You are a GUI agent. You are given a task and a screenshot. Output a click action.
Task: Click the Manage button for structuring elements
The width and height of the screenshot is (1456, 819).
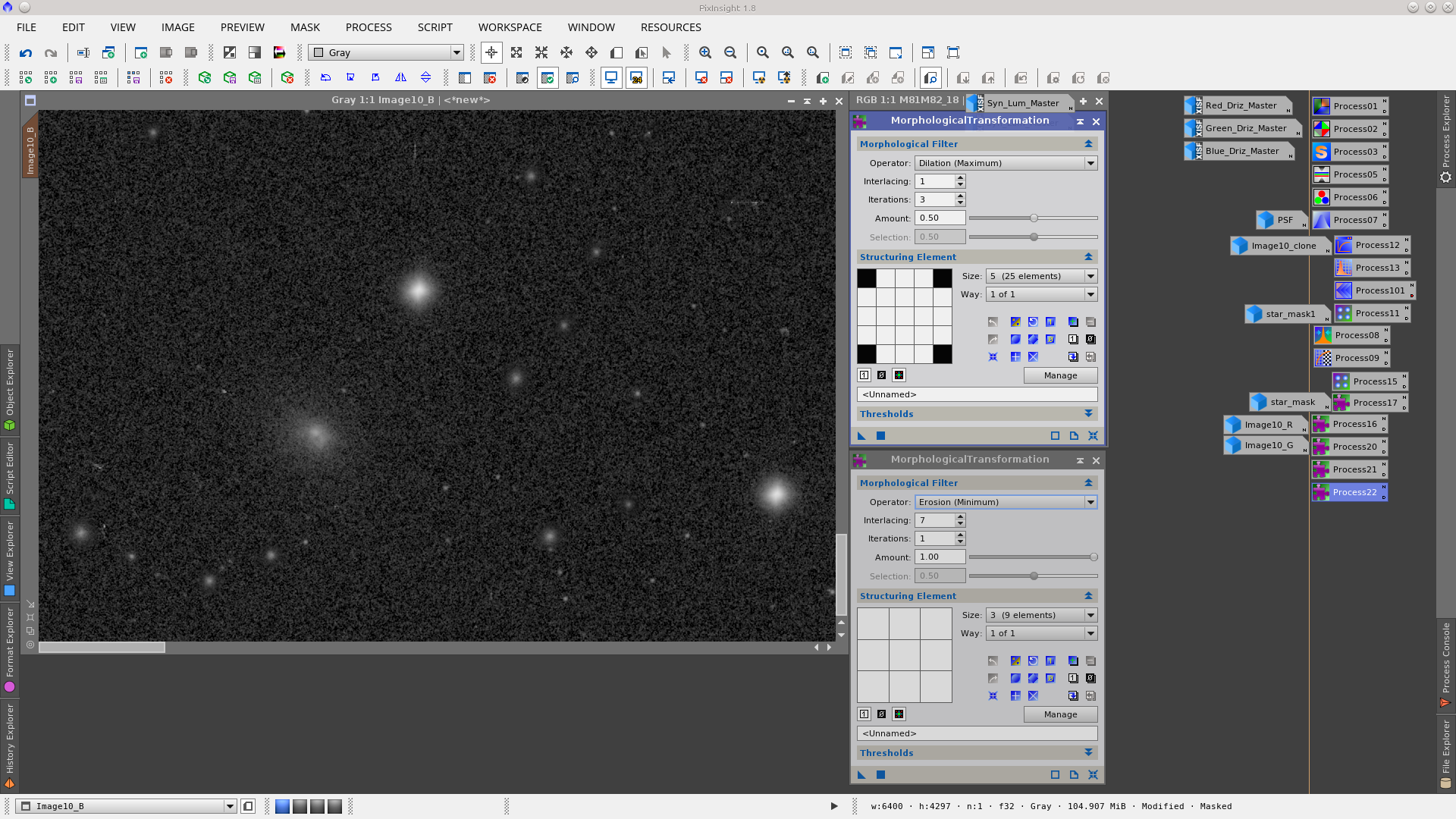pyautogui.click(x=1059, y=375)
